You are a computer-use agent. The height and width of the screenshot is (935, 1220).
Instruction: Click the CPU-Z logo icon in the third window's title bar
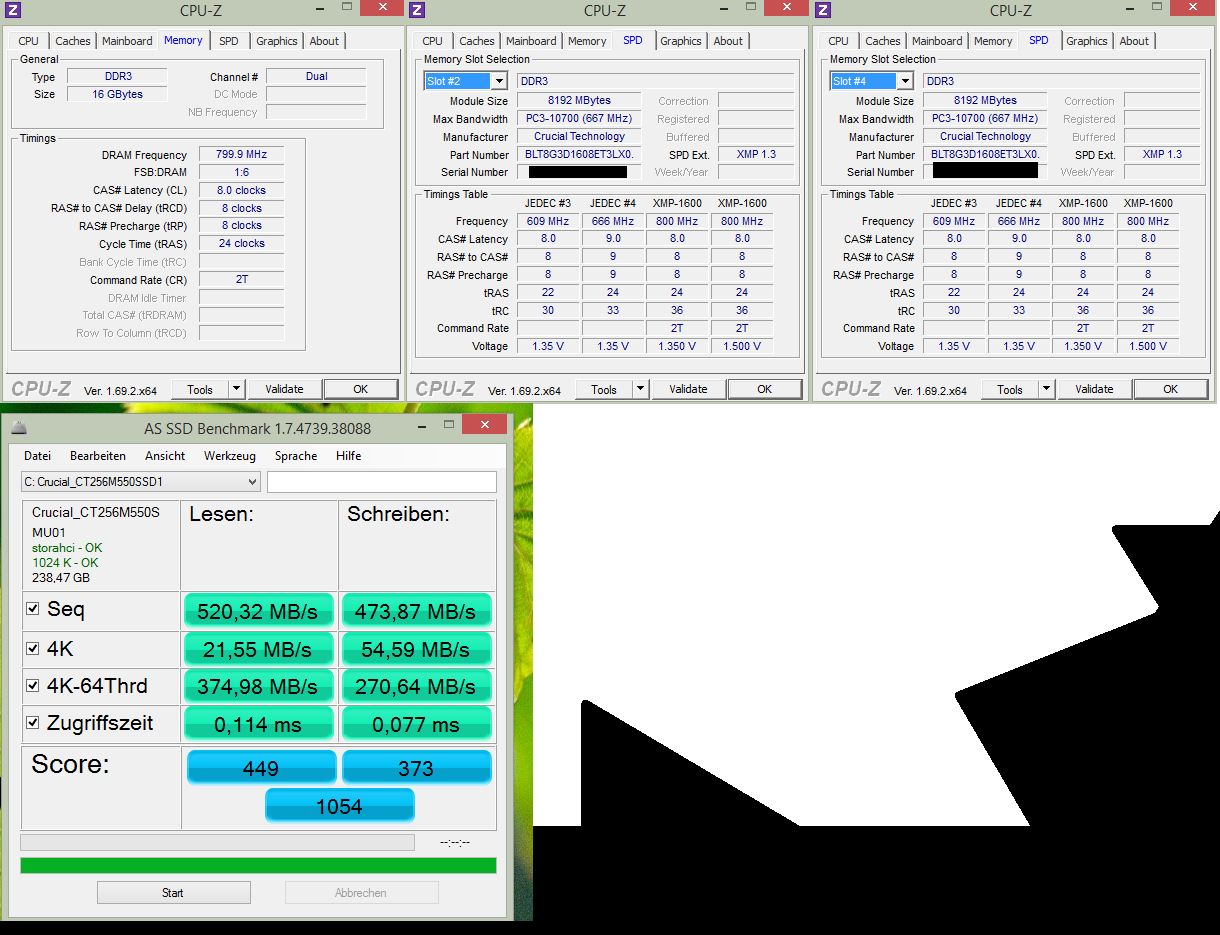tap(823, 10)
